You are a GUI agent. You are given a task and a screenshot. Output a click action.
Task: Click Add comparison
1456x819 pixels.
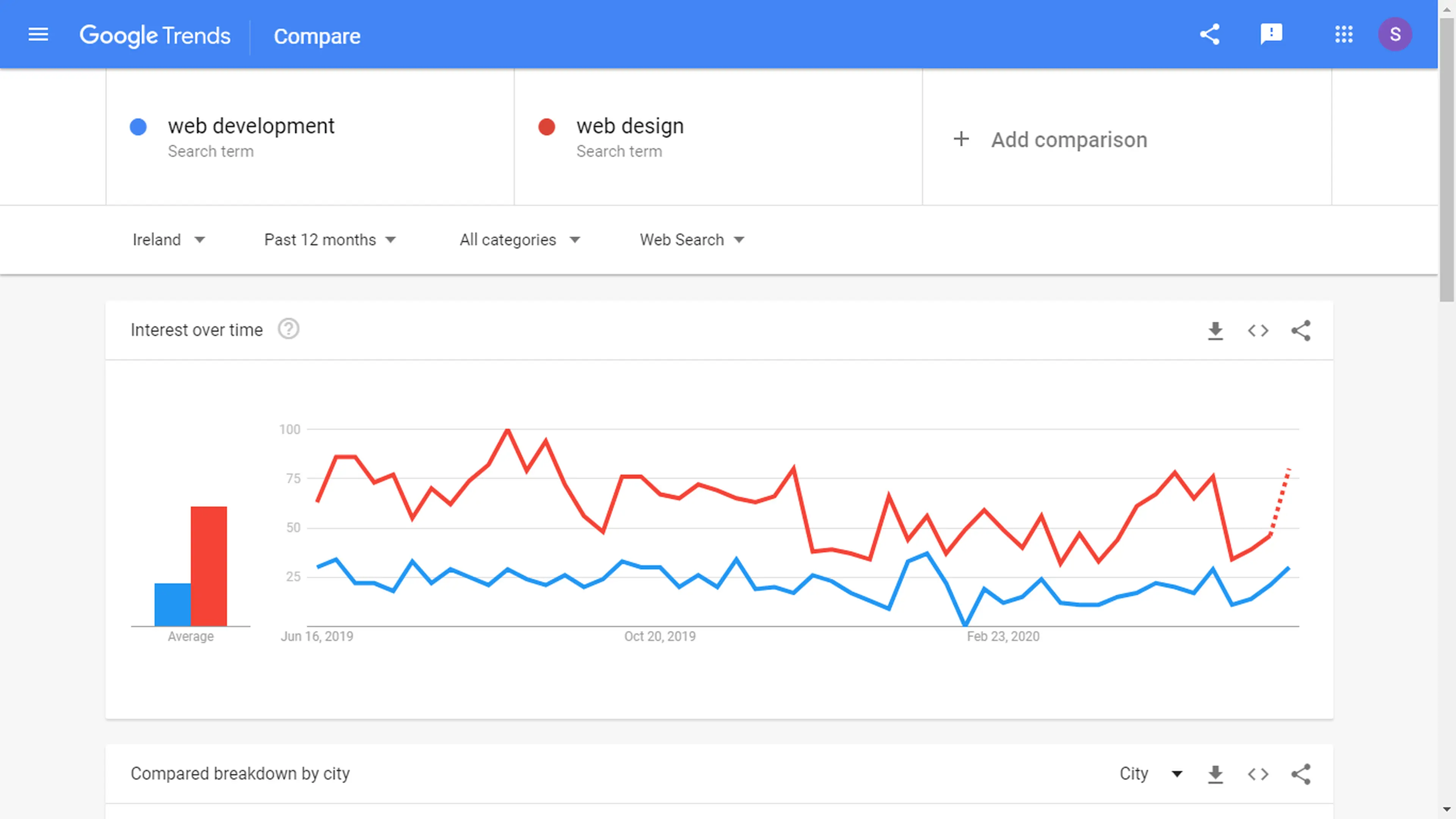pyautogui.click(x=1050, y=140)
